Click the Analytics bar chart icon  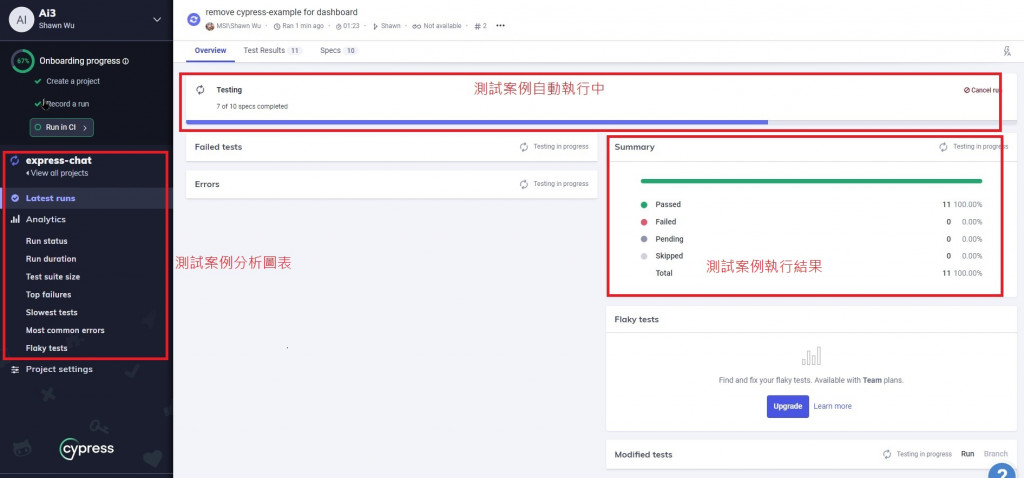15,219
